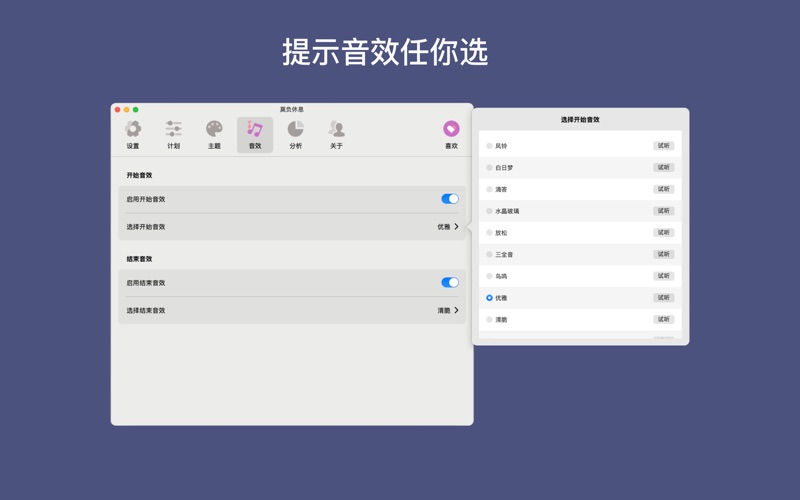Screen dimensions: 800x500
Task: Select the 风铃 sound radio button
Action: (x=489, y=146)
